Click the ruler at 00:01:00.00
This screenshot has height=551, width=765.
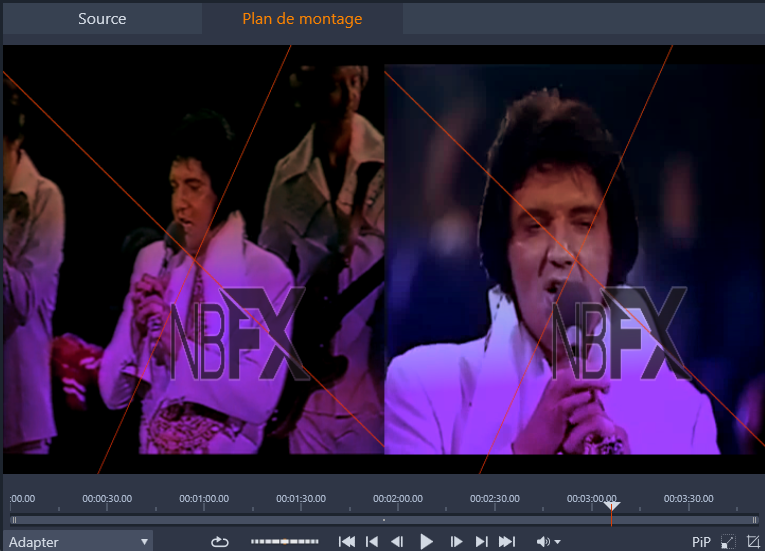tap(204, 498)
